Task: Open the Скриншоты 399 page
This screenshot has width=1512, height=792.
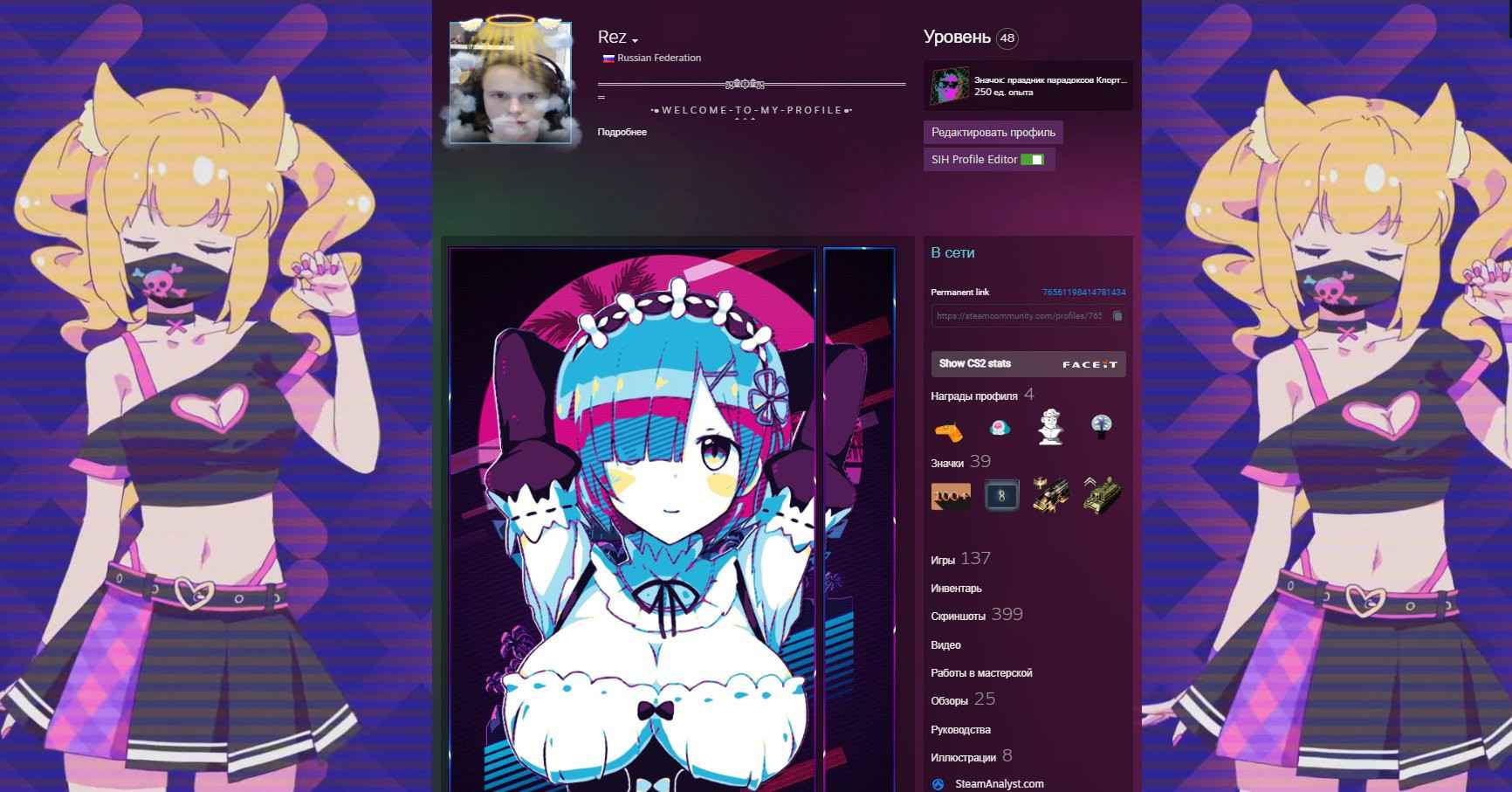Action: point(976,615)
